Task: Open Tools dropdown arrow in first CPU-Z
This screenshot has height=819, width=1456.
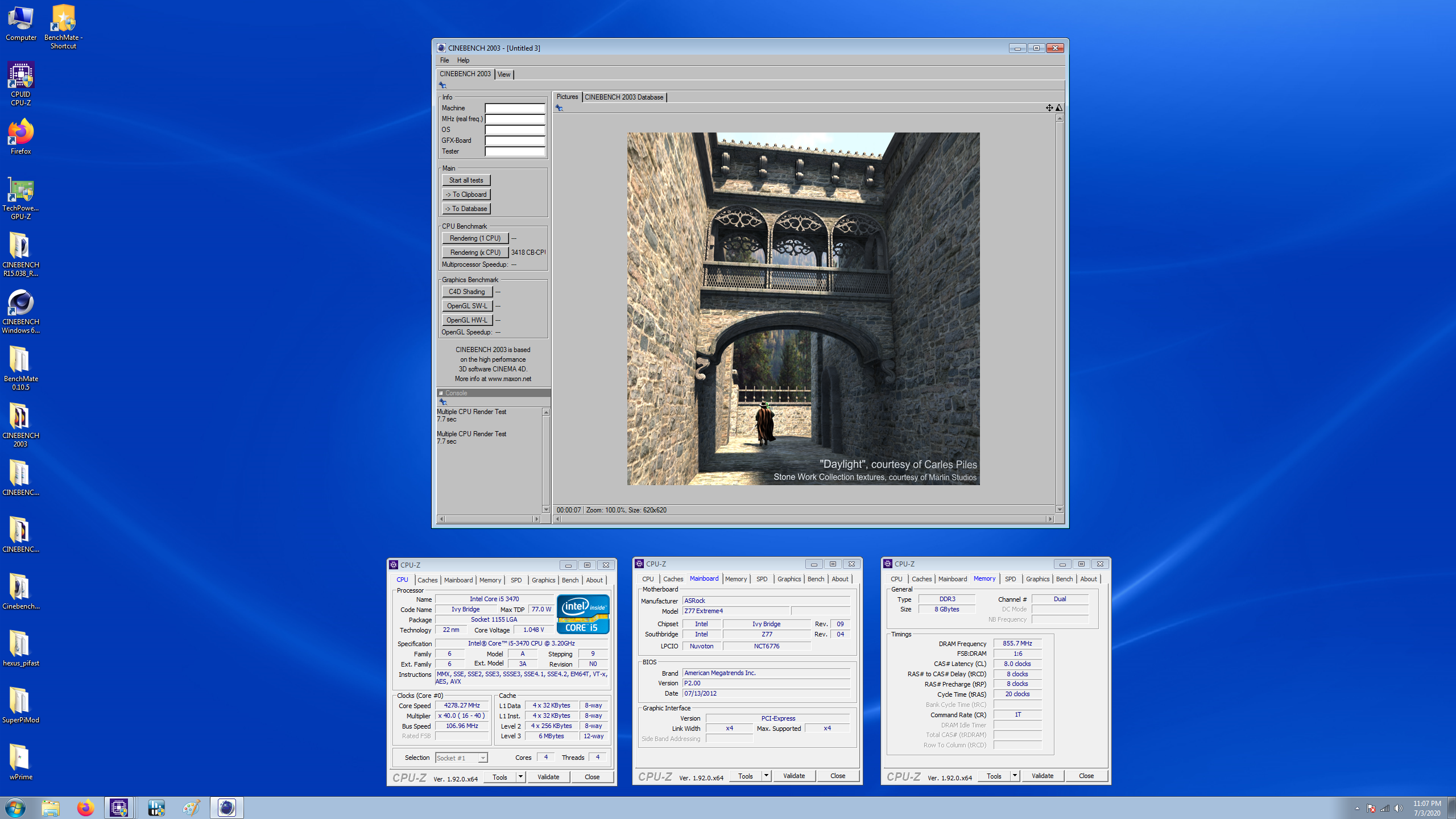Action: pyautogui.click(x=520, y=777)
